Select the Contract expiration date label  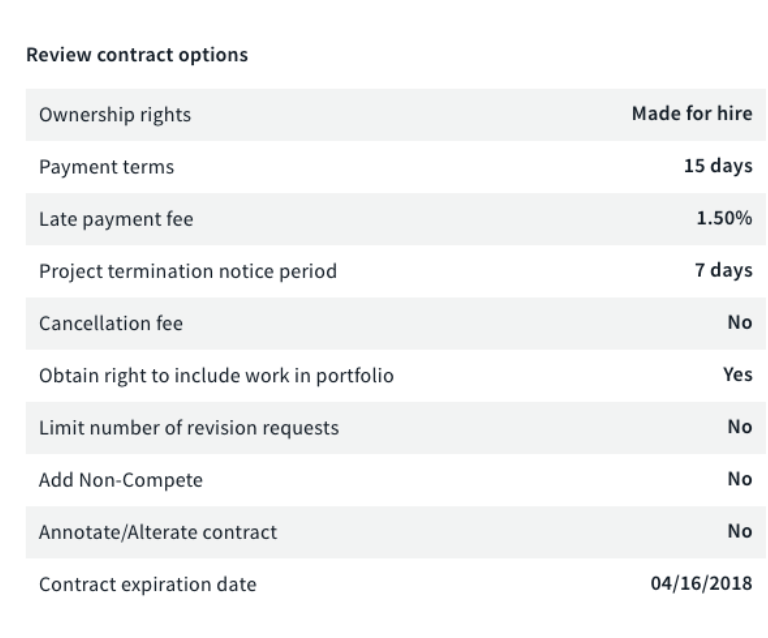pos(147,584)
